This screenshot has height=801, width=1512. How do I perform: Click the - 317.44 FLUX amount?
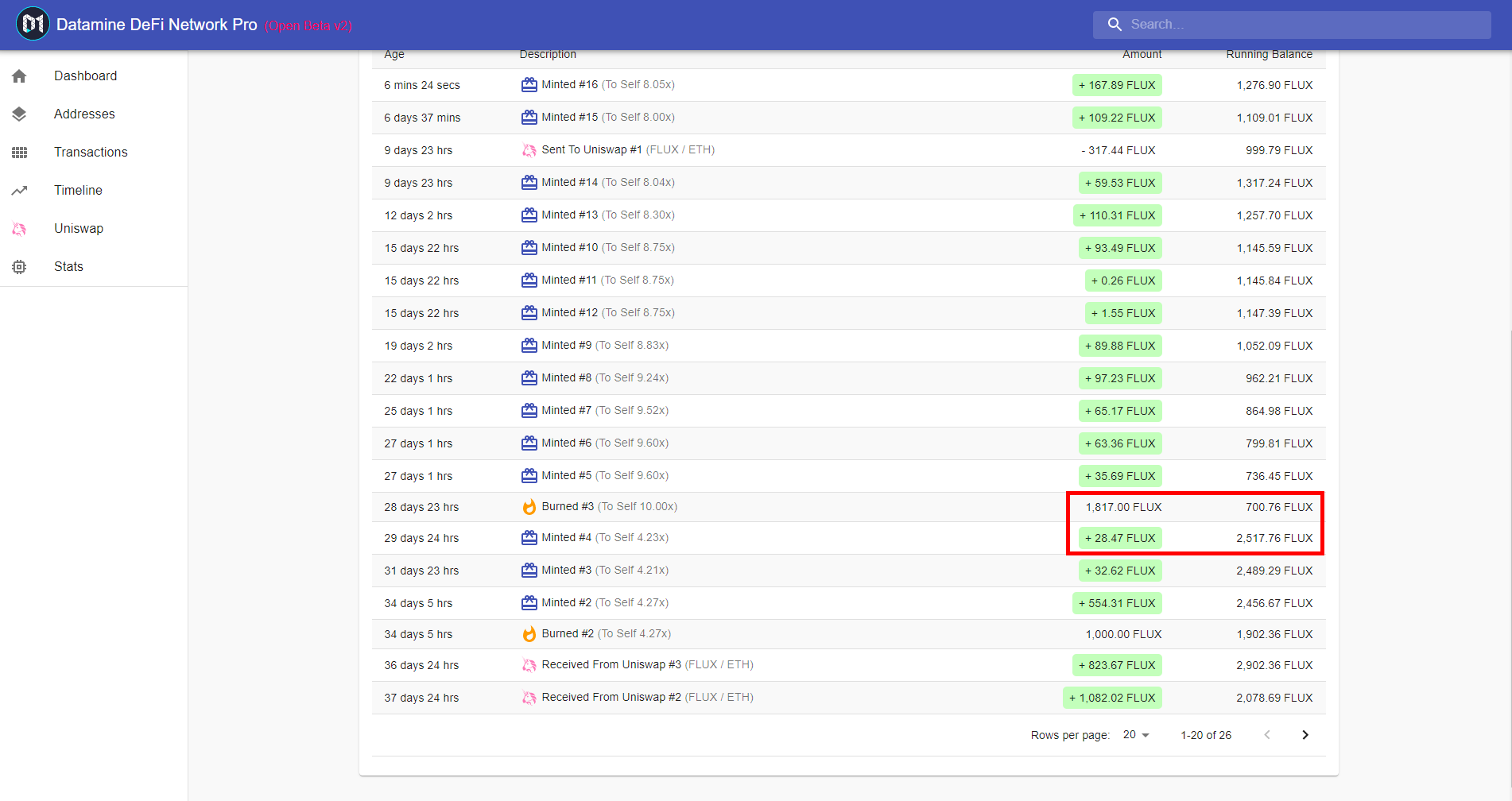pos(1118,150)
